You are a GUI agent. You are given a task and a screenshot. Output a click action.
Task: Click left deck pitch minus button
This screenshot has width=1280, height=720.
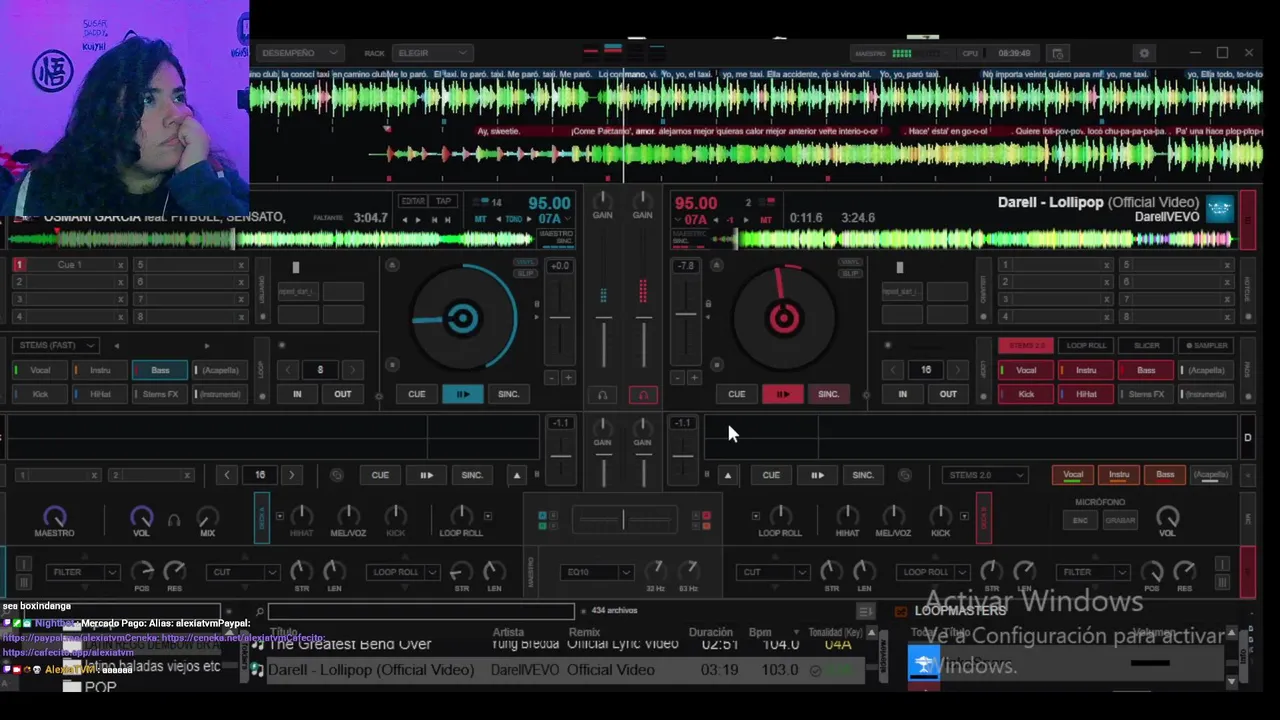point(551,378)
